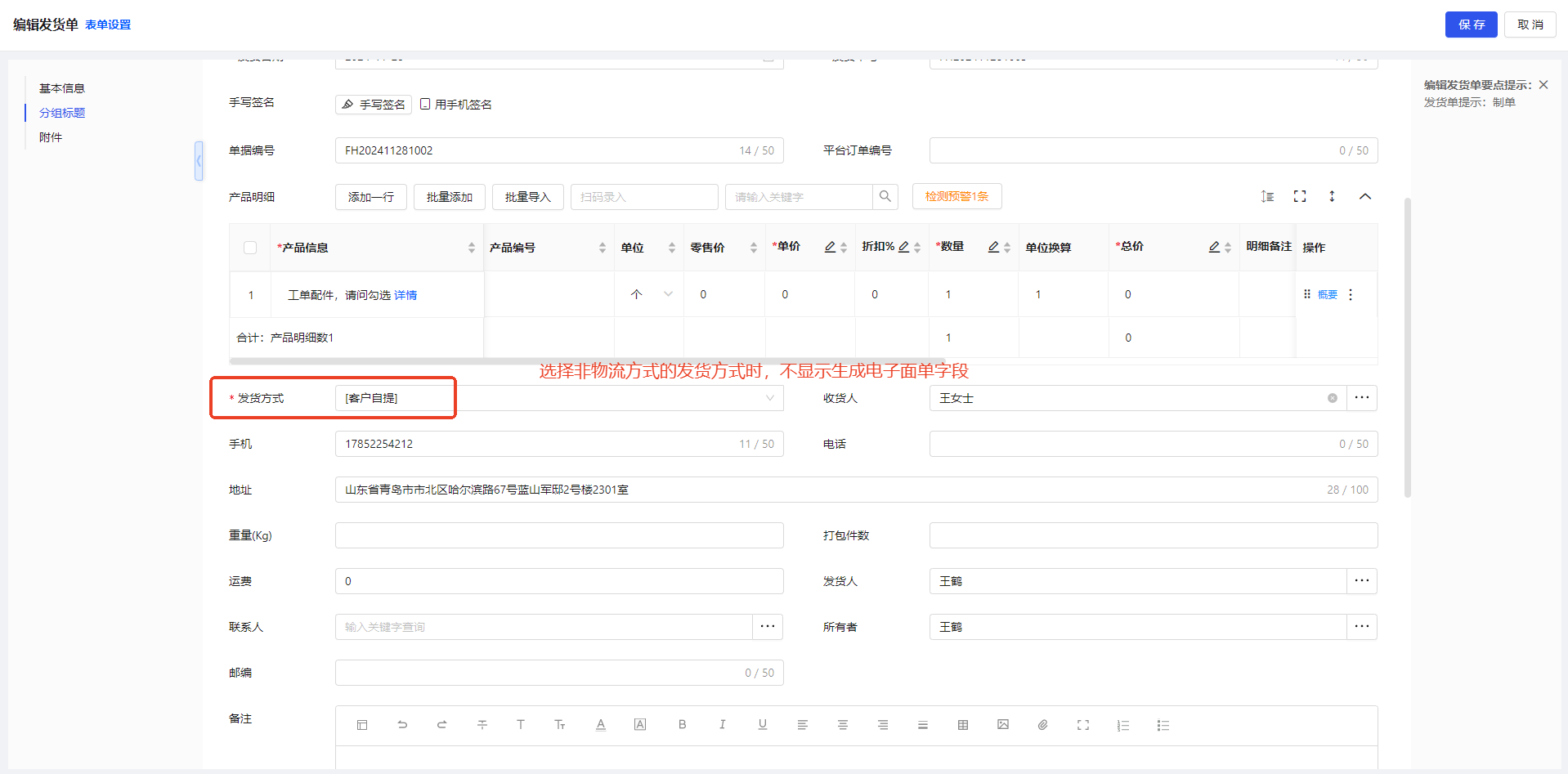This screenshot has width=1568, height=774.
Task: Toggle the 用手机签名 checkbox
Action: click(x=425, y=105)
